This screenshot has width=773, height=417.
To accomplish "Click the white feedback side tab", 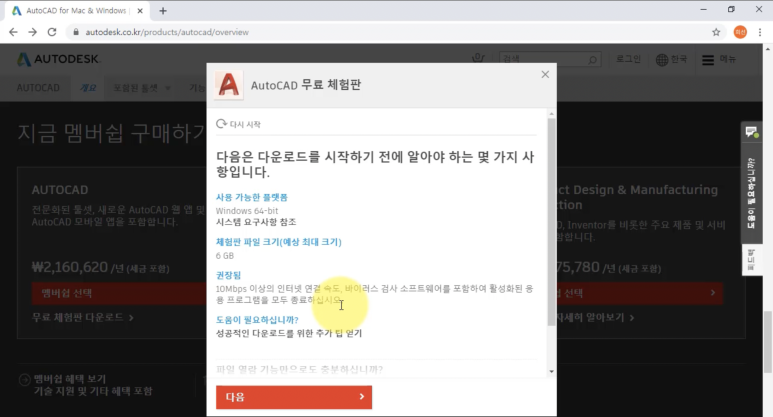I will pyautogui.click(x=751, y=260).
